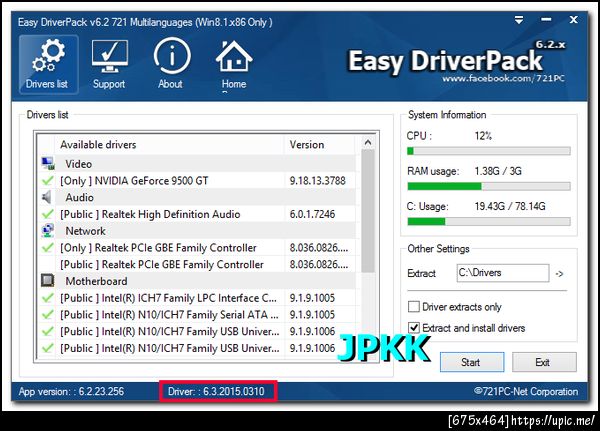The image size is (600, 431).
Task: Toggle checkmark for [Only] Realtek PCIe GBE
Action: (47, 247)
